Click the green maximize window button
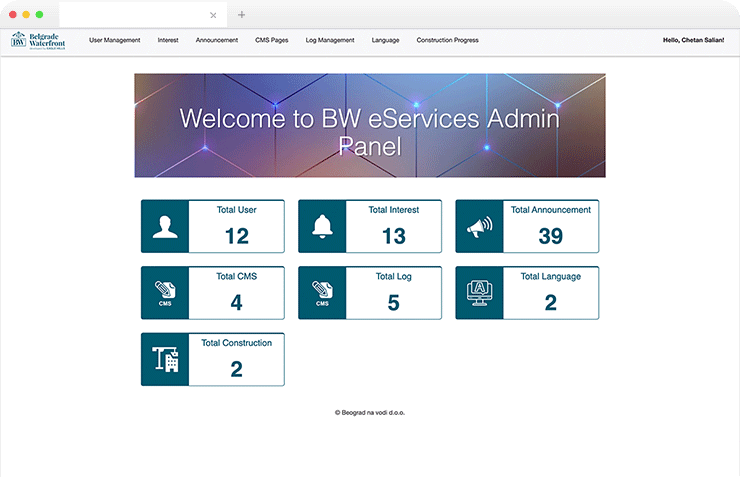The width and height of the screenshot is (740, 490). [x=40, y=15]
